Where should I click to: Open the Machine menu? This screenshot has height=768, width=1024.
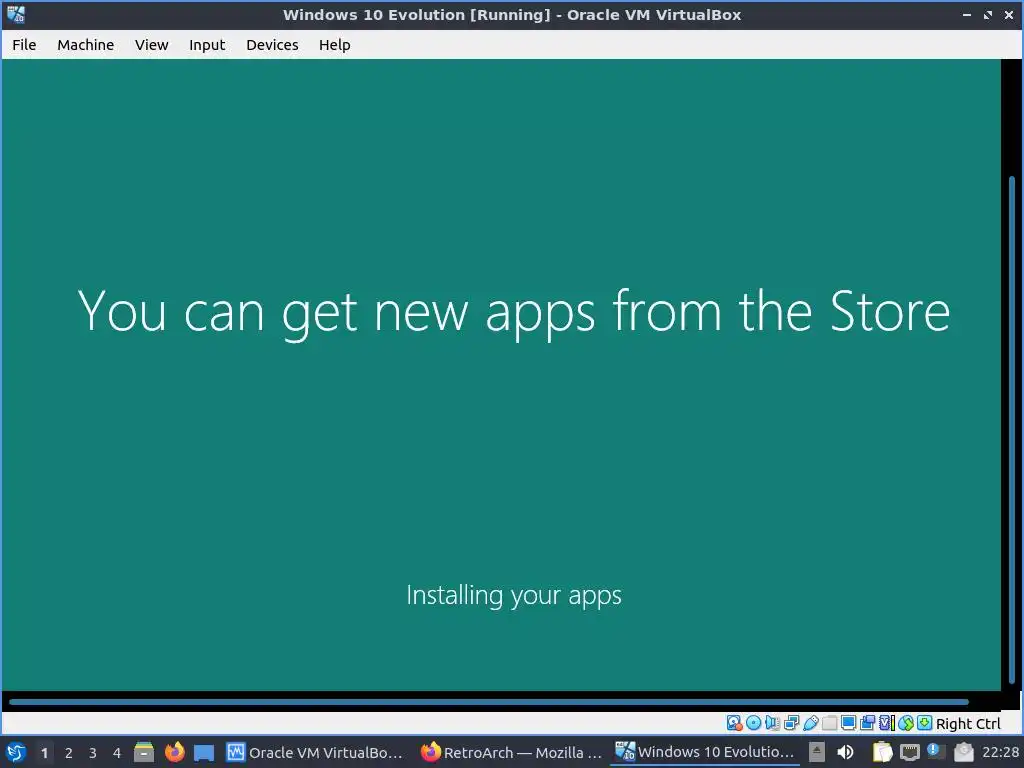(86, 45)
